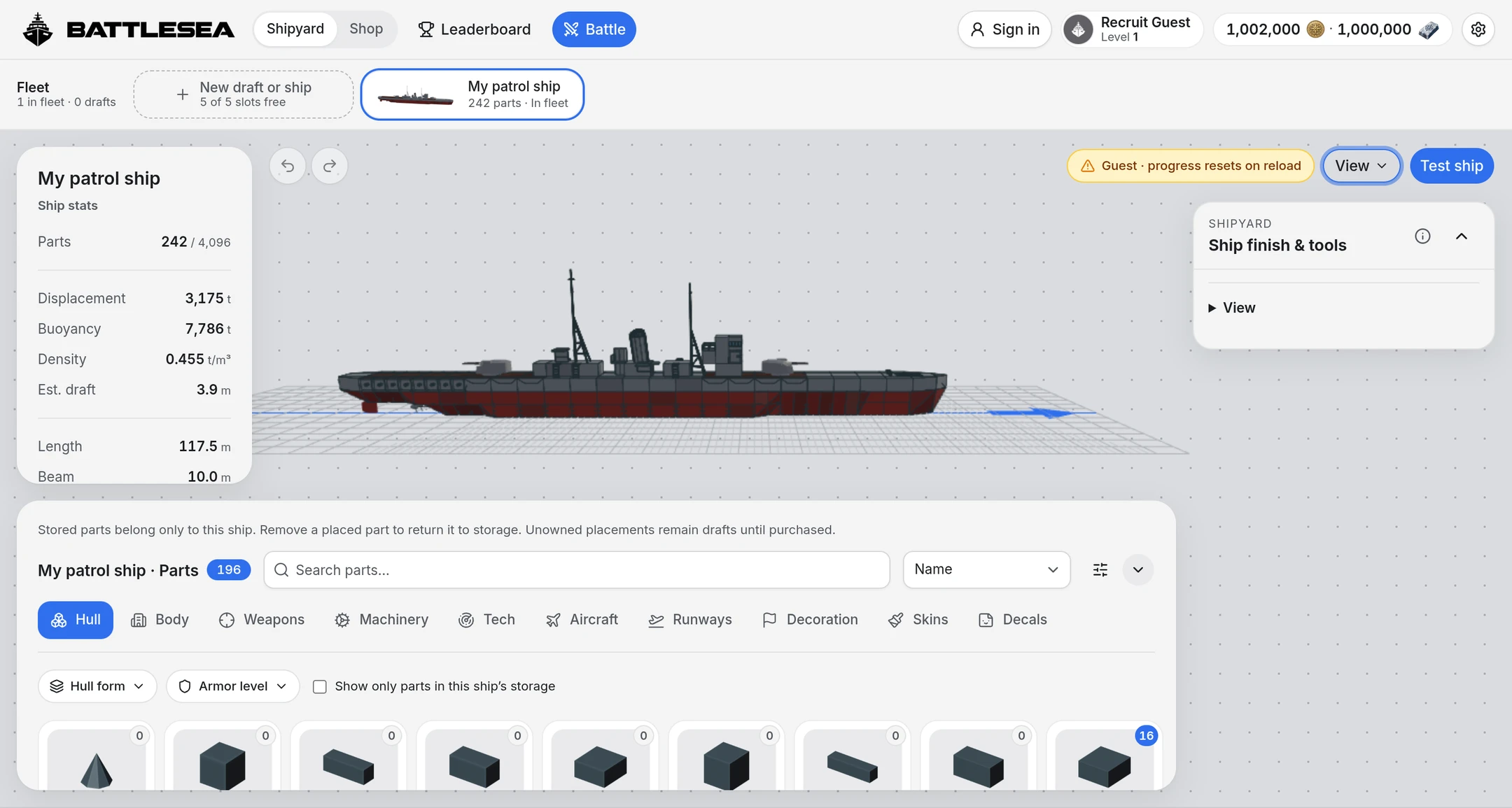Select the pyramid hull part thumbnail
The image size is (1512, 808).
point(97,760)
